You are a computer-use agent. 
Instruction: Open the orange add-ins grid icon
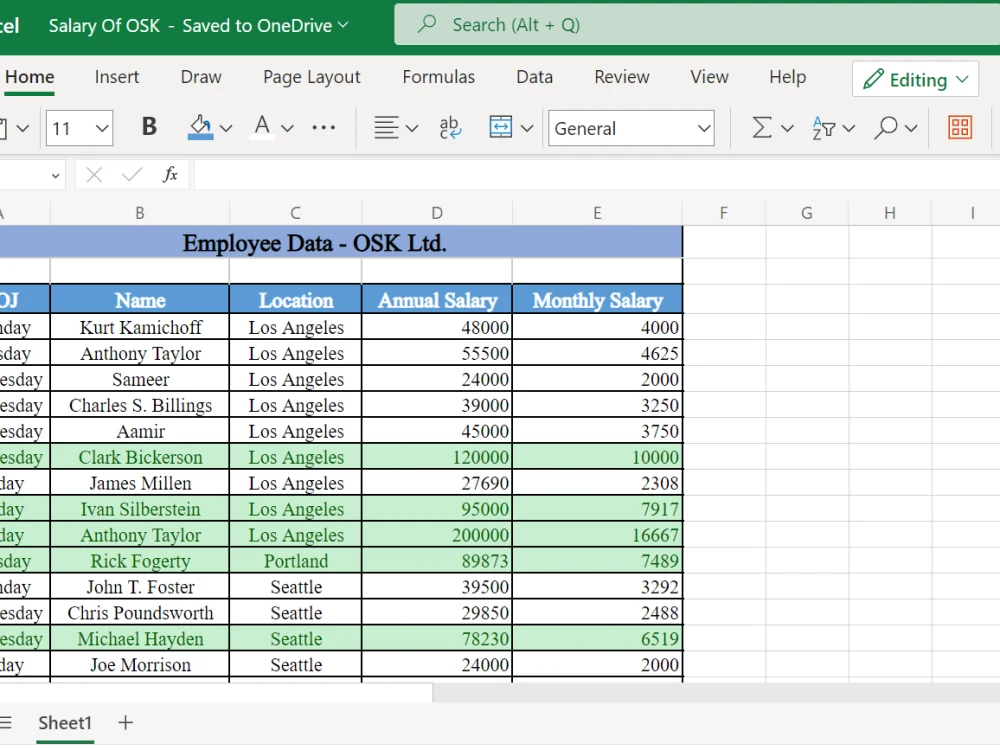pyautogui.click(x=960, y=128)
